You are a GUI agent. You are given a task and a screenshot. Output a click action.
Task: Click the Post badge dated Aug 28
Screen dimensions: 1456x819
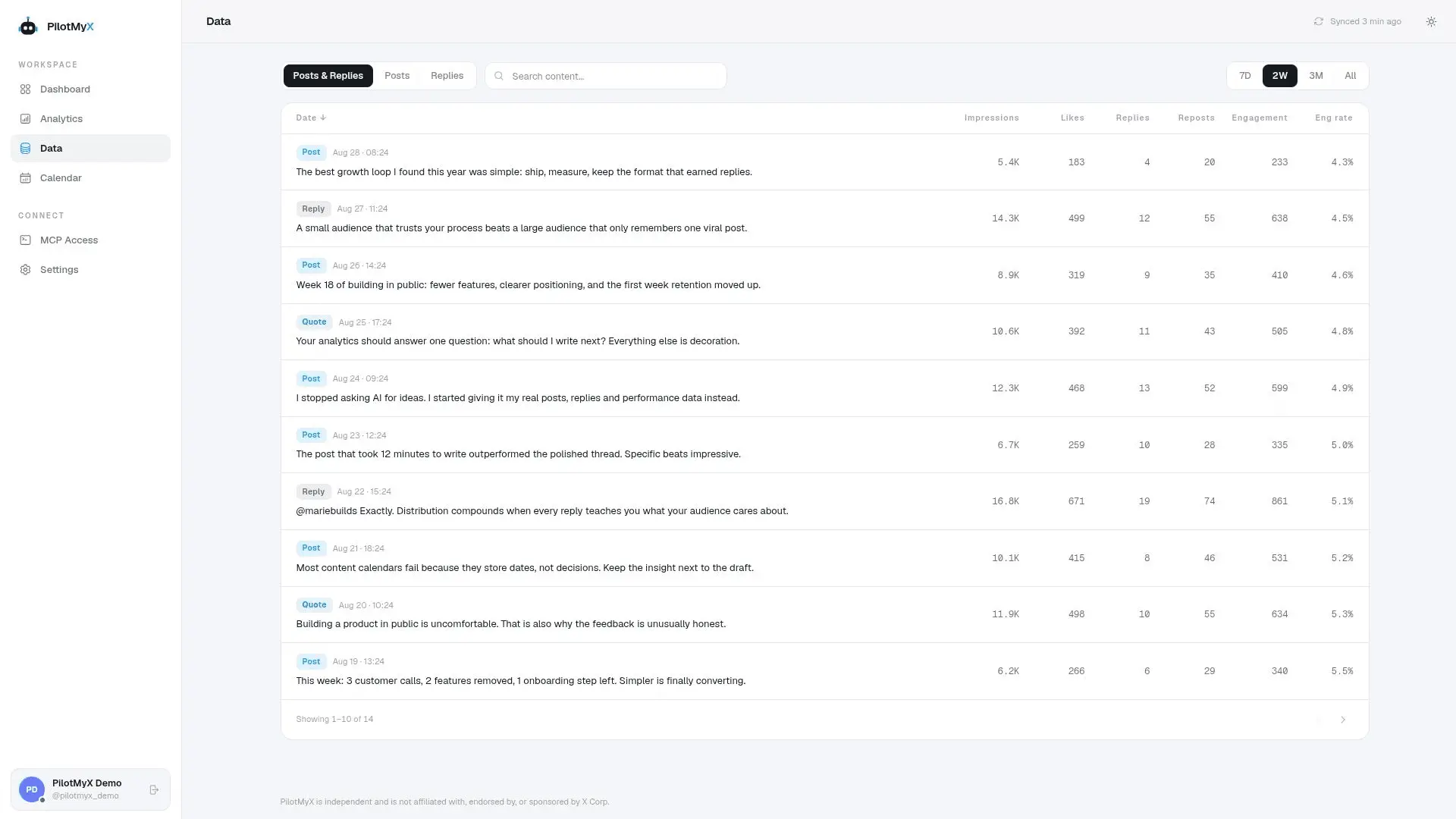point(311,152)
